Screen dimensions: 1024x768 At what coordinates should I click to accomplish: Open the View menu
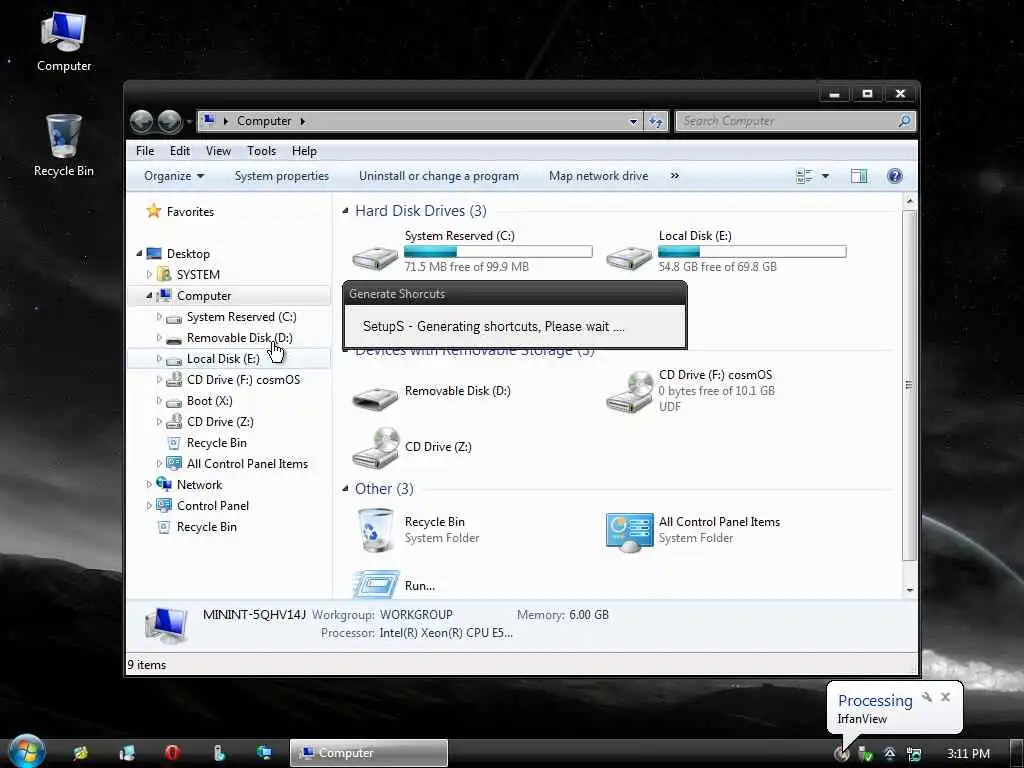coord(218,151)
